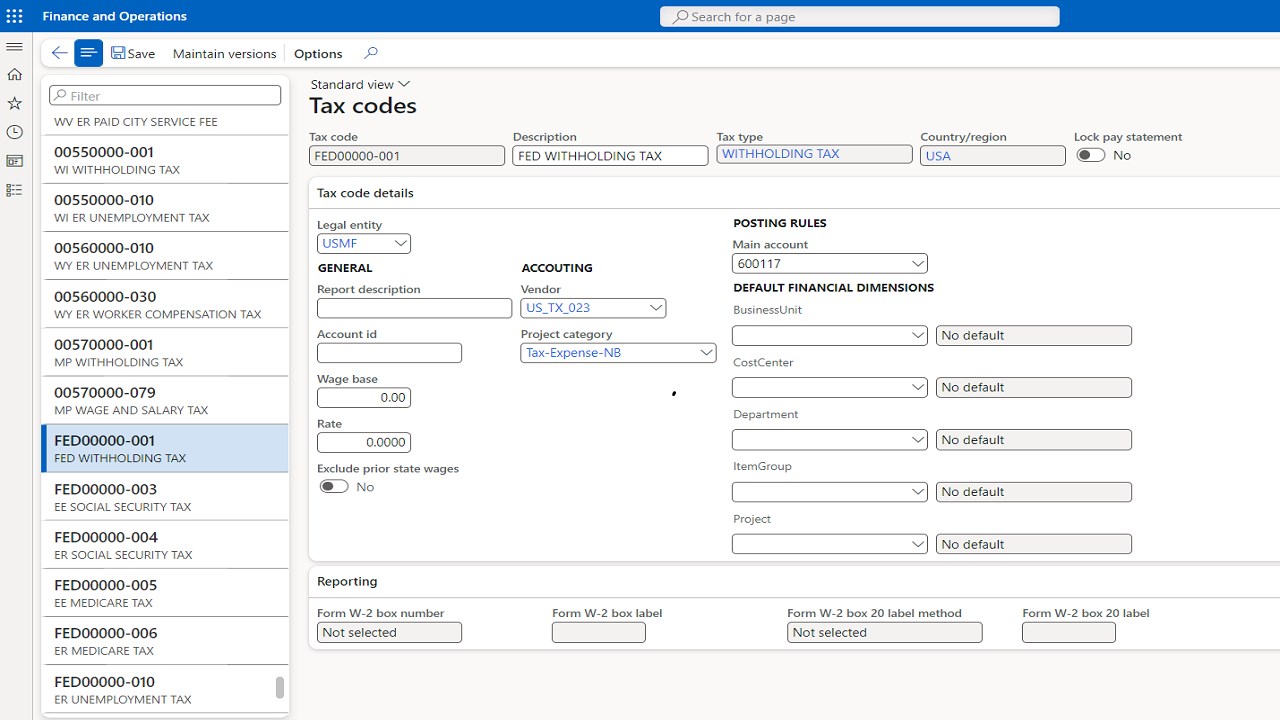Select Form W-2 box 20 label method

(x=885, y=632)
